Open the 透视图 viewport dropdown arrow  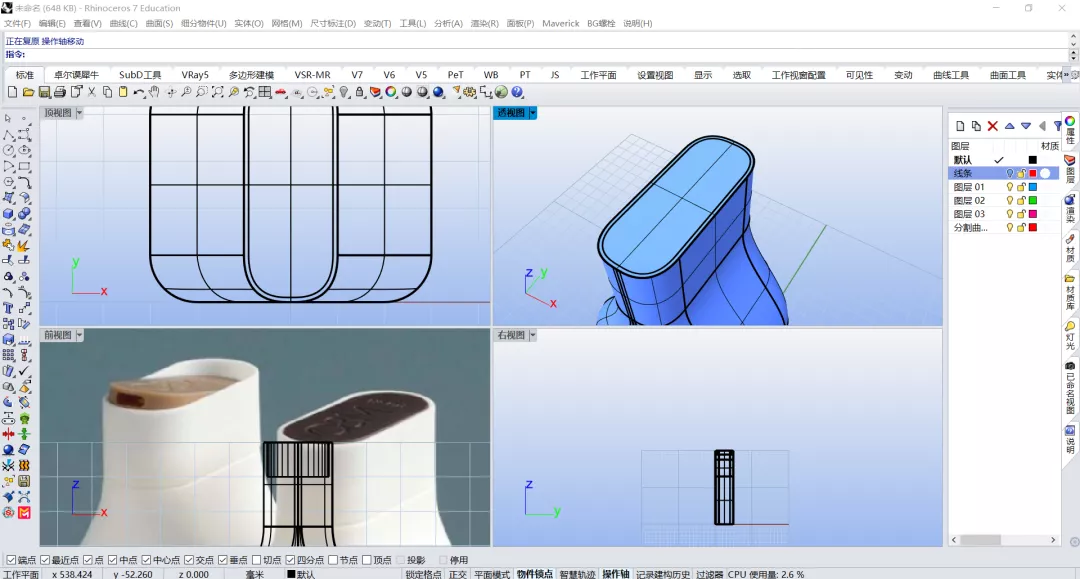point(532,113)
